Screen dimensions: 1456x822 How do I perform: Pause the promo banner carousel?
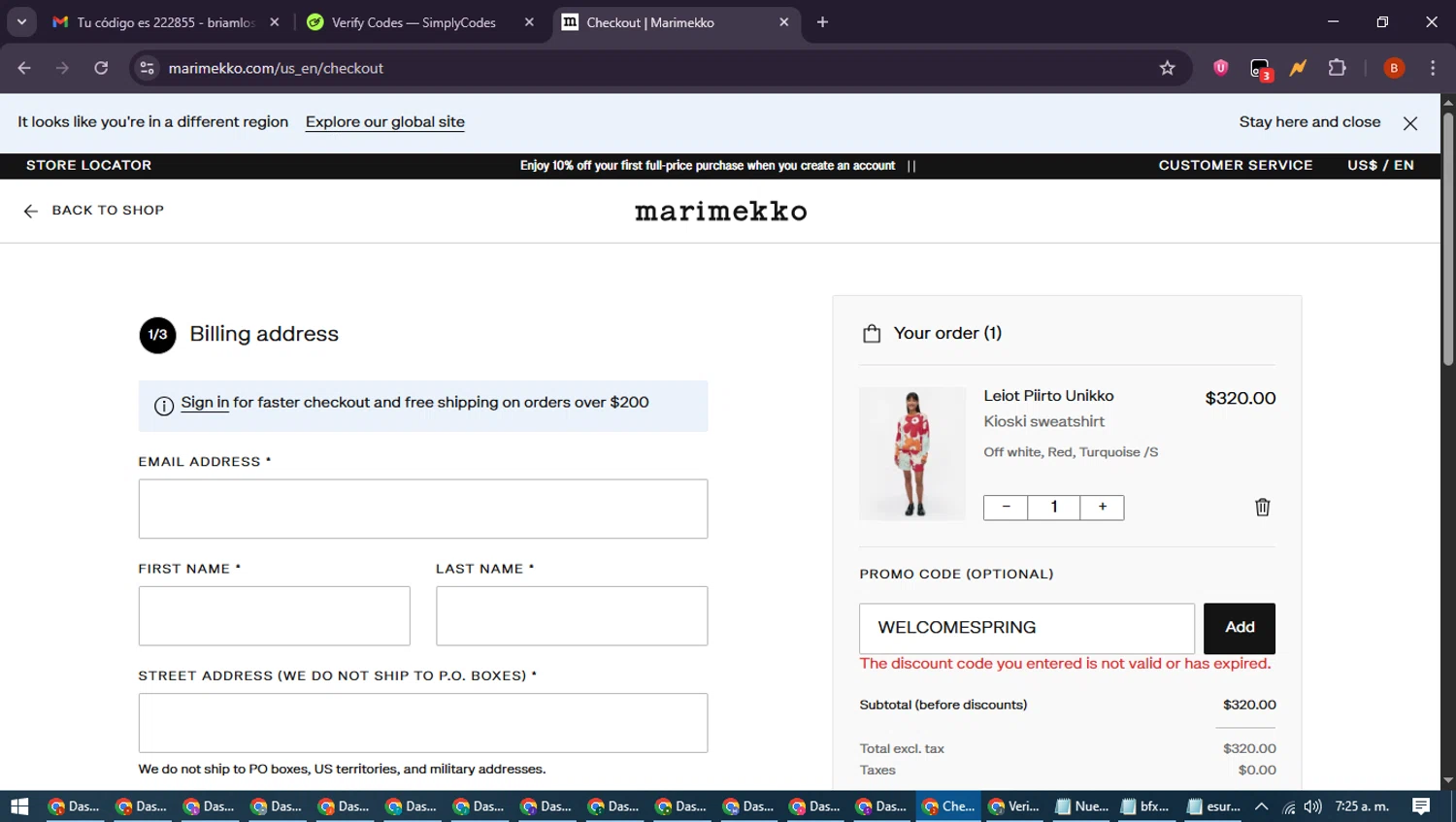(911, 166)
